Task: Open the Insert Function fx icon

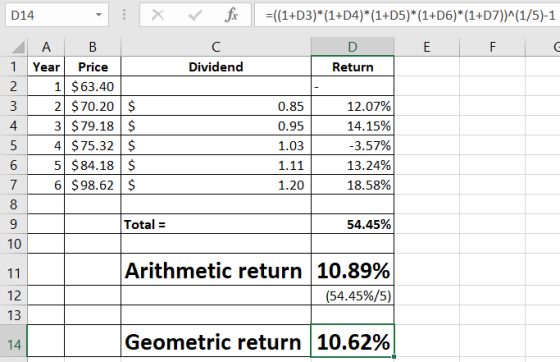Action: [231, 15]
